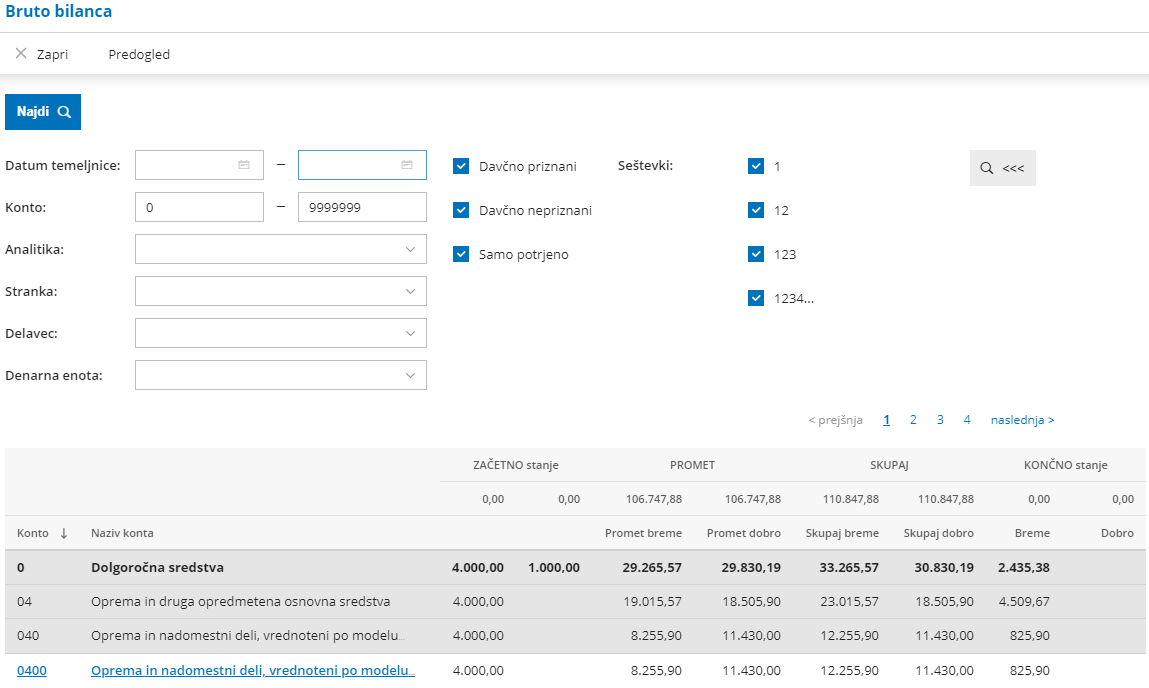Viewport: 1149px width, 688px height.
Task: Toggle the Davčno nepriznani checkbox
Action: [461, 210]
